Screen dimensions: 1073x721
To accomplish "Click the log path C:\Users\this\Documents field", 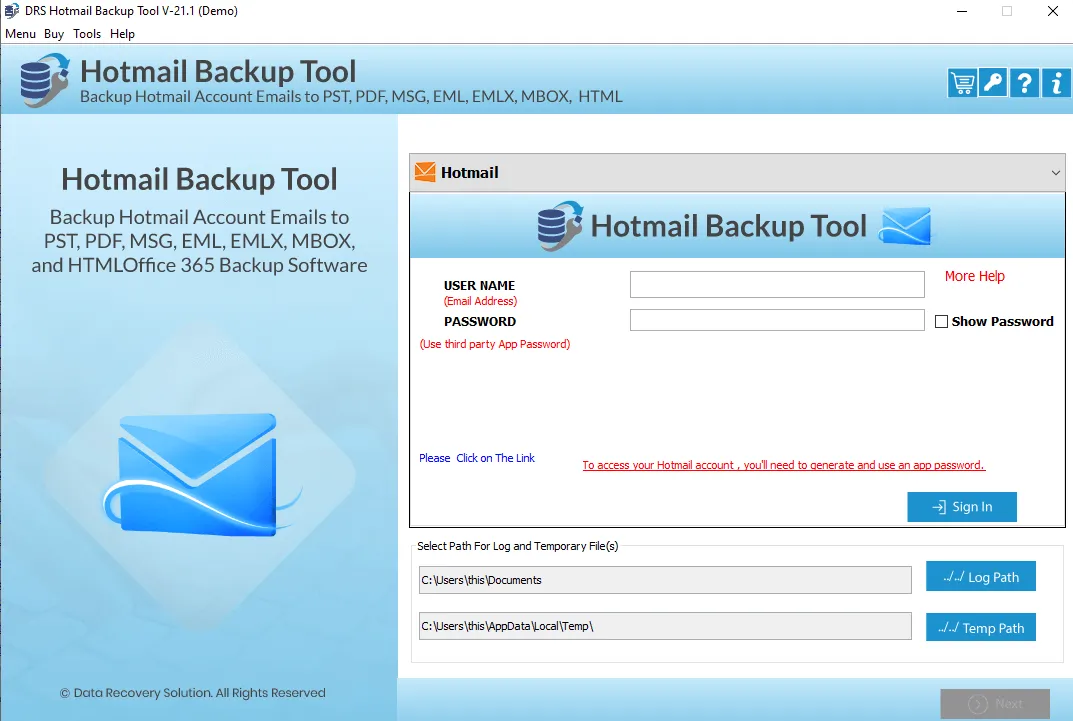I will 664,580.
